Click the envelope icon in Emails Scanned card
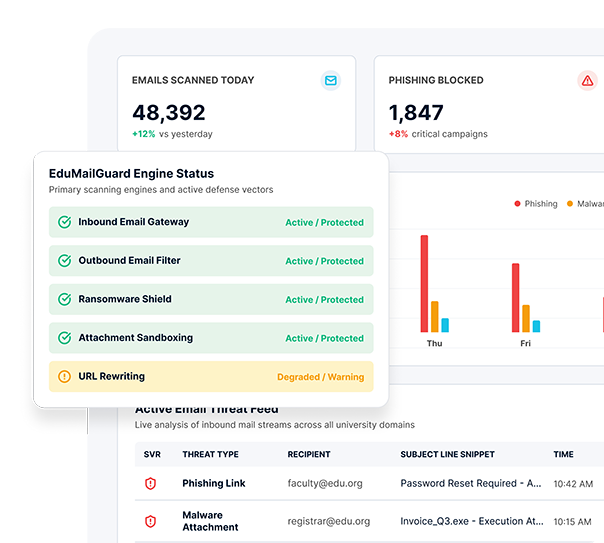This screenshot has width=604, height=543. coord(331,80)
